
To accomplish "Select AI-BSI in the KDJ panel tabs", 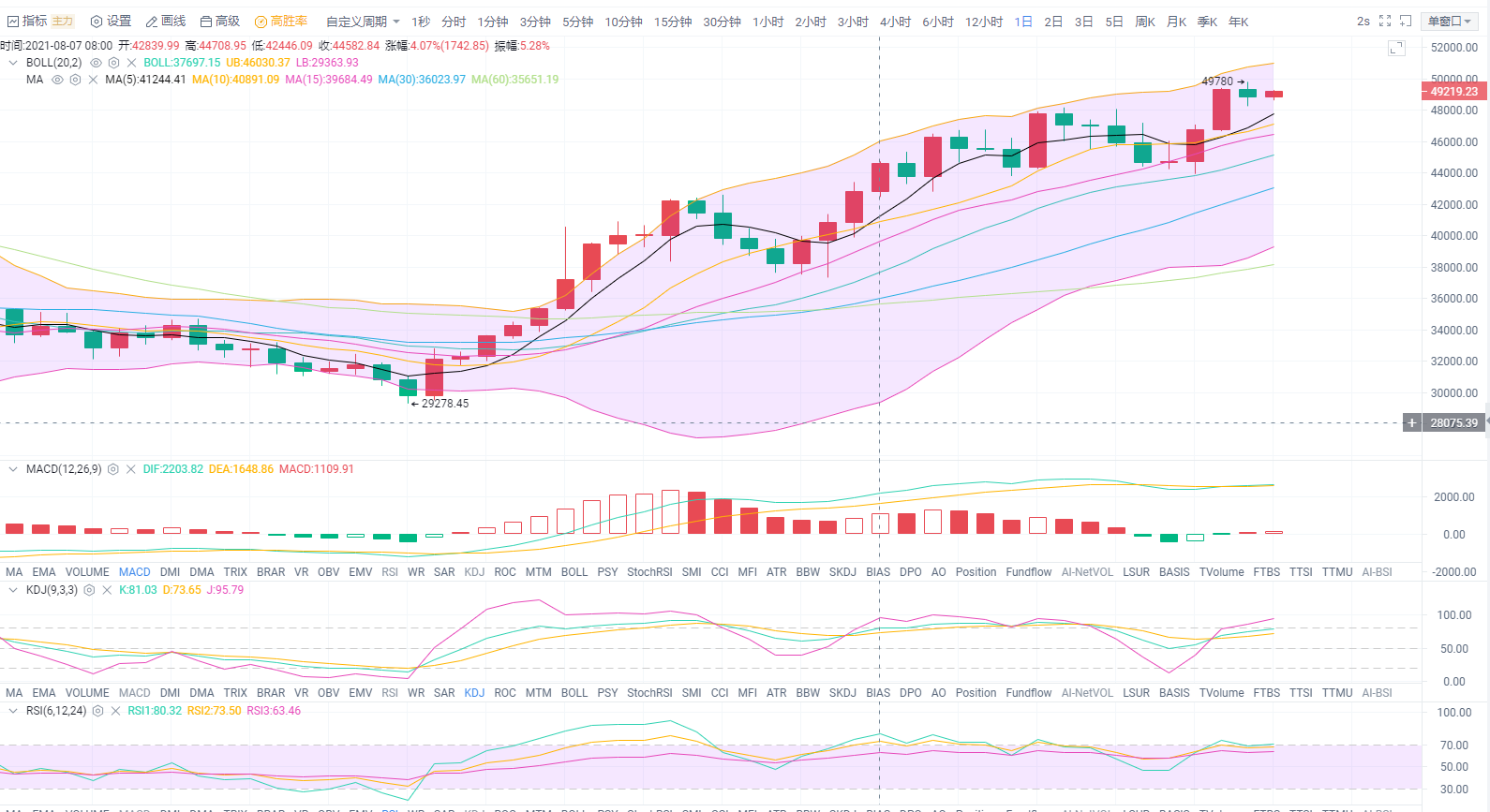I will 1377,693.
